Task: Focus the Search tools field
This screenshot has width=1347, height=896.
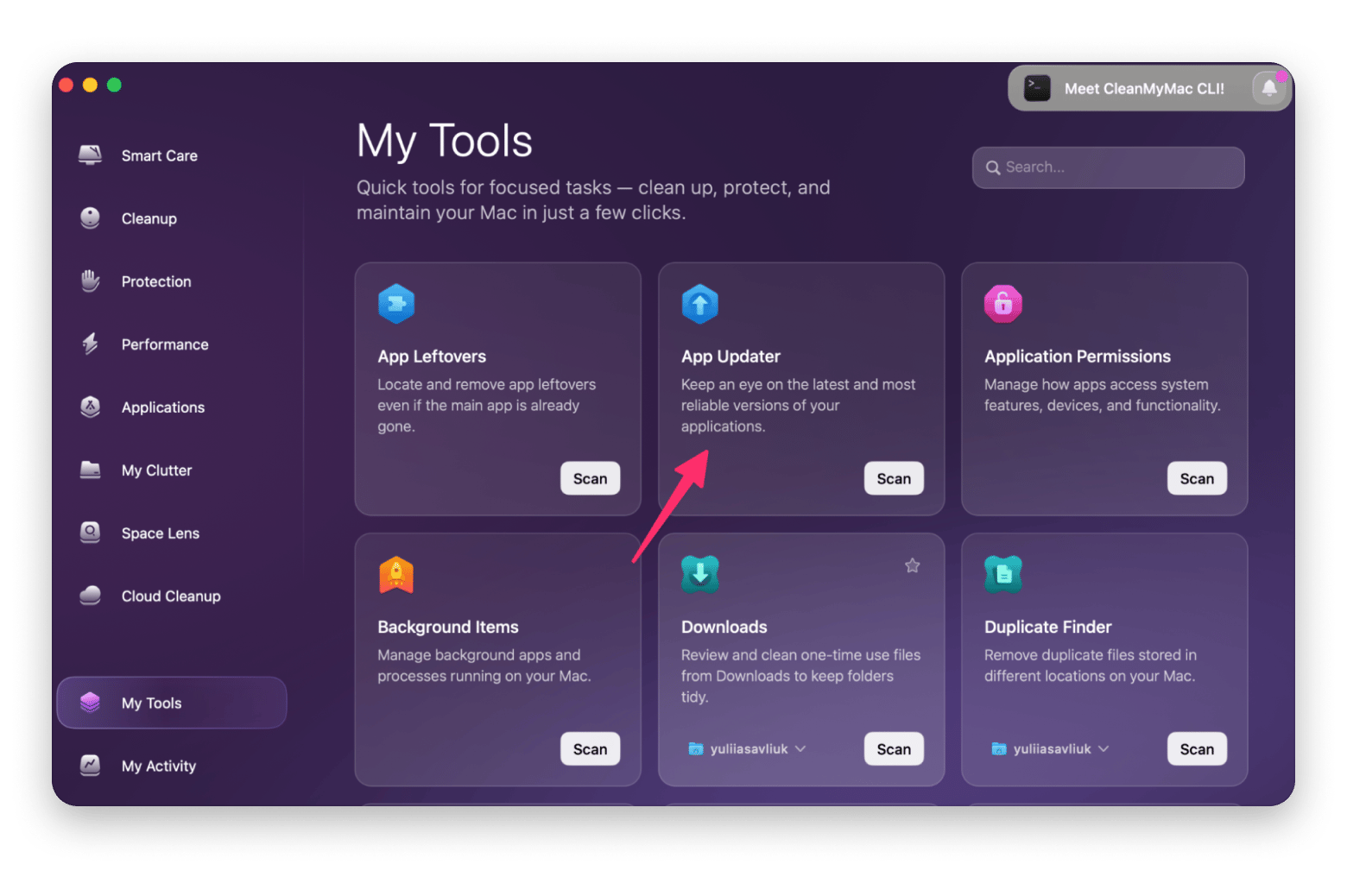Action: (1108, 167)
